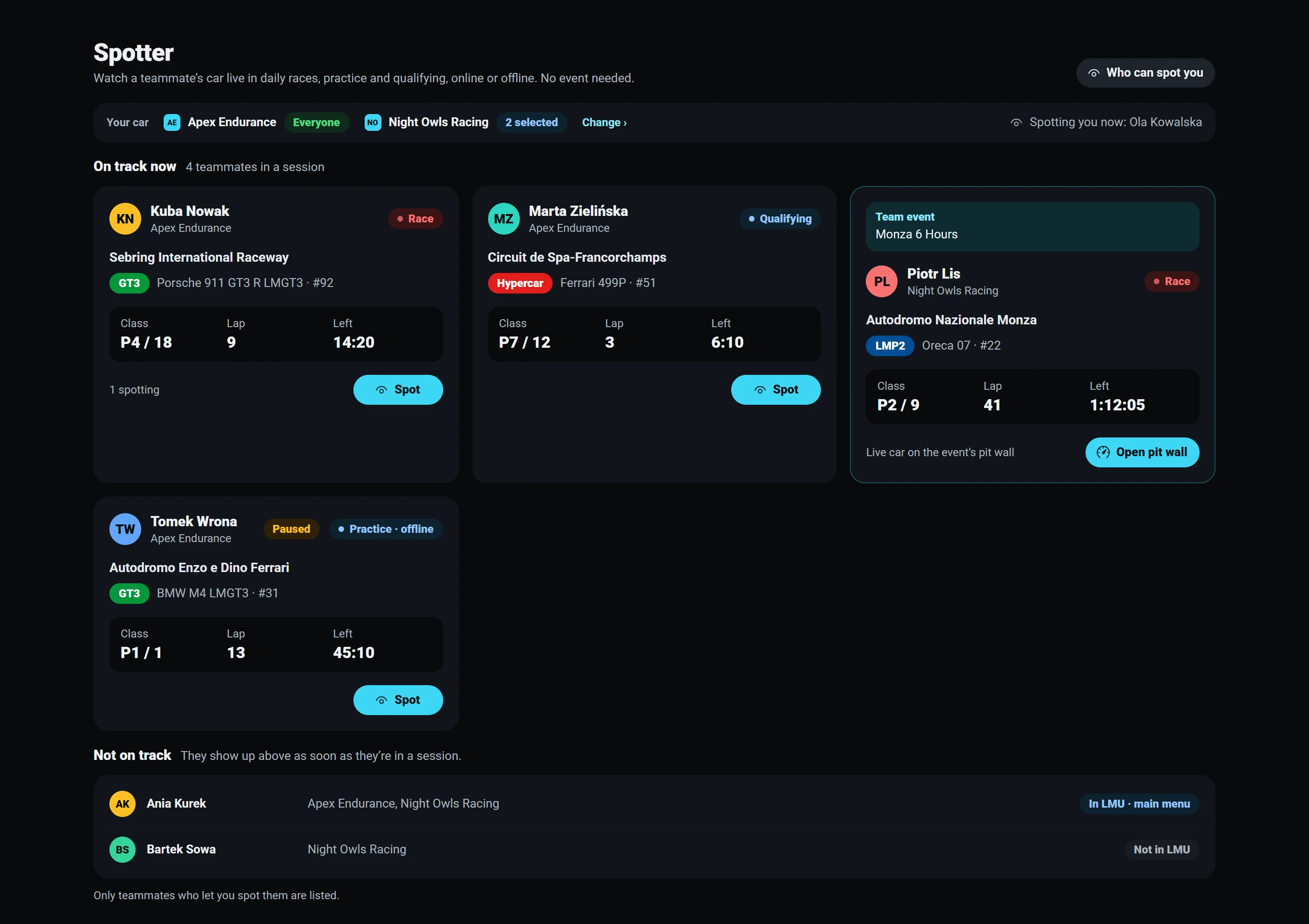Click the Race badge on Kuba Nowak's card
This screenshot has width=1309, height=924.
point(415,219)
